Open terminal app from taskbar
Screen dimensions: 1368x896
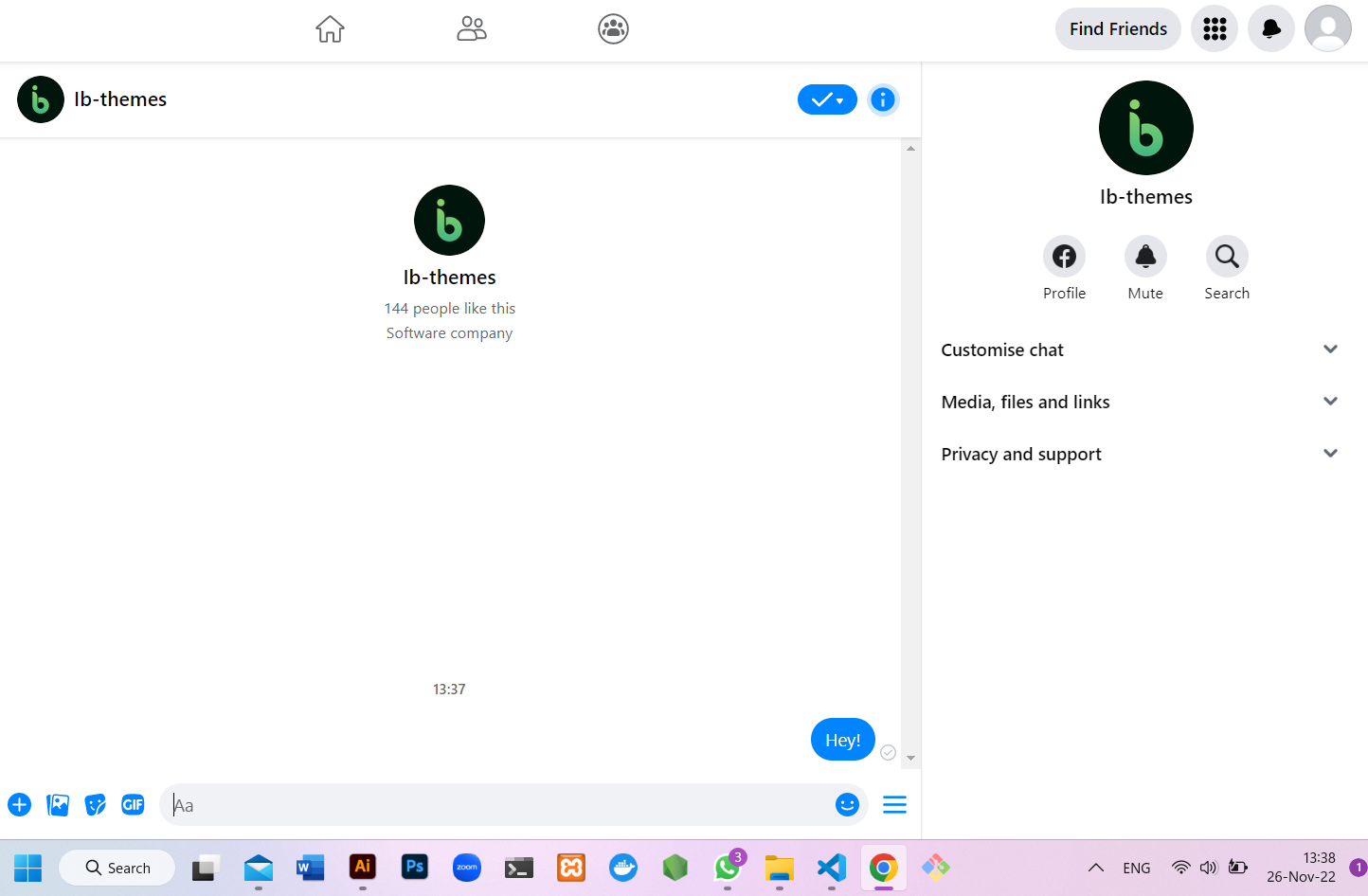519,868
